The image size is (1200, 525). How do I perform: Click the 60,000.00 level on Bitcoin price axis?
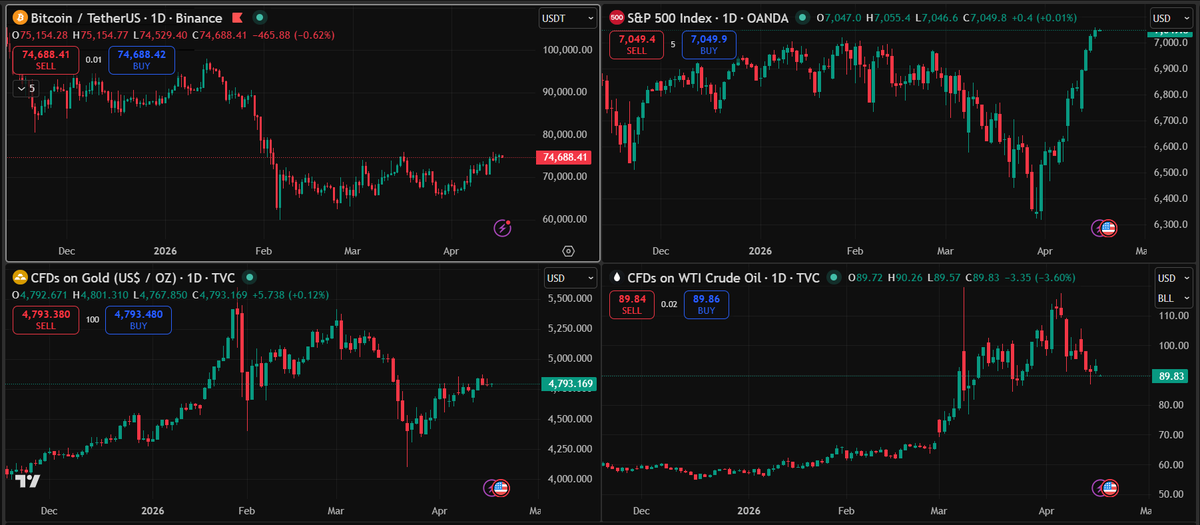coord(565,218)
